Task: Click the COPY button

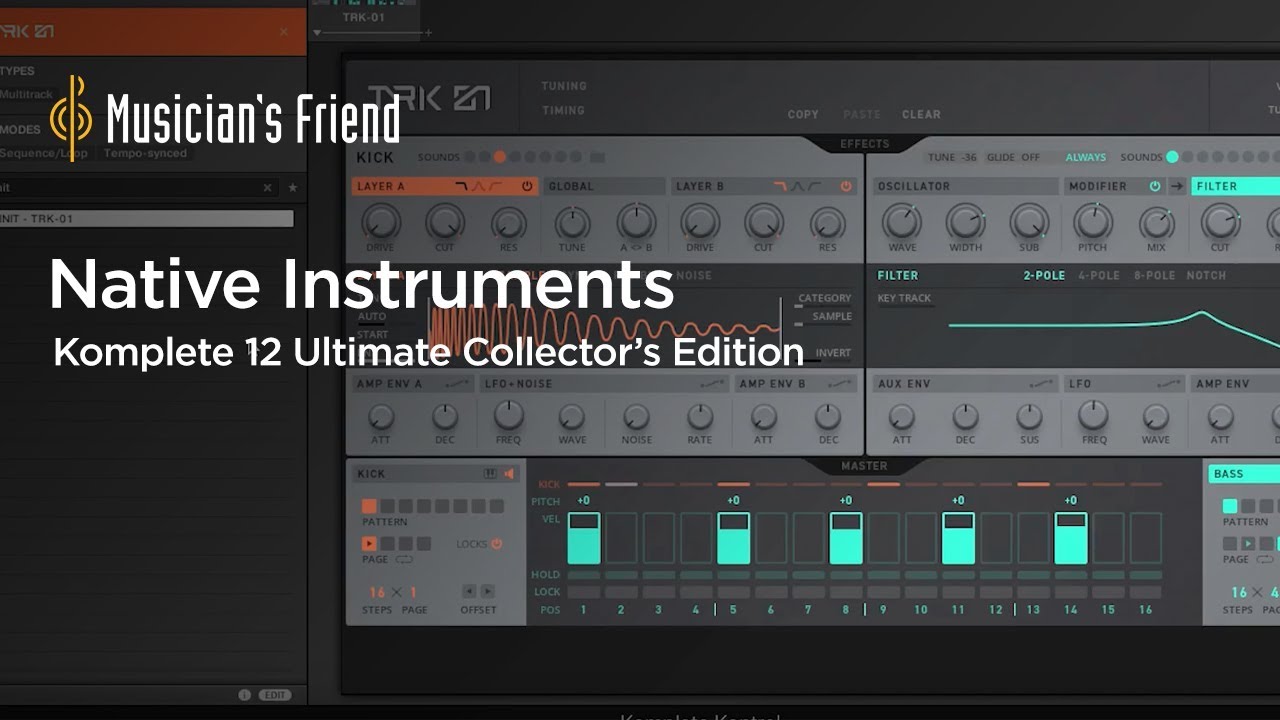Action: 803,114
